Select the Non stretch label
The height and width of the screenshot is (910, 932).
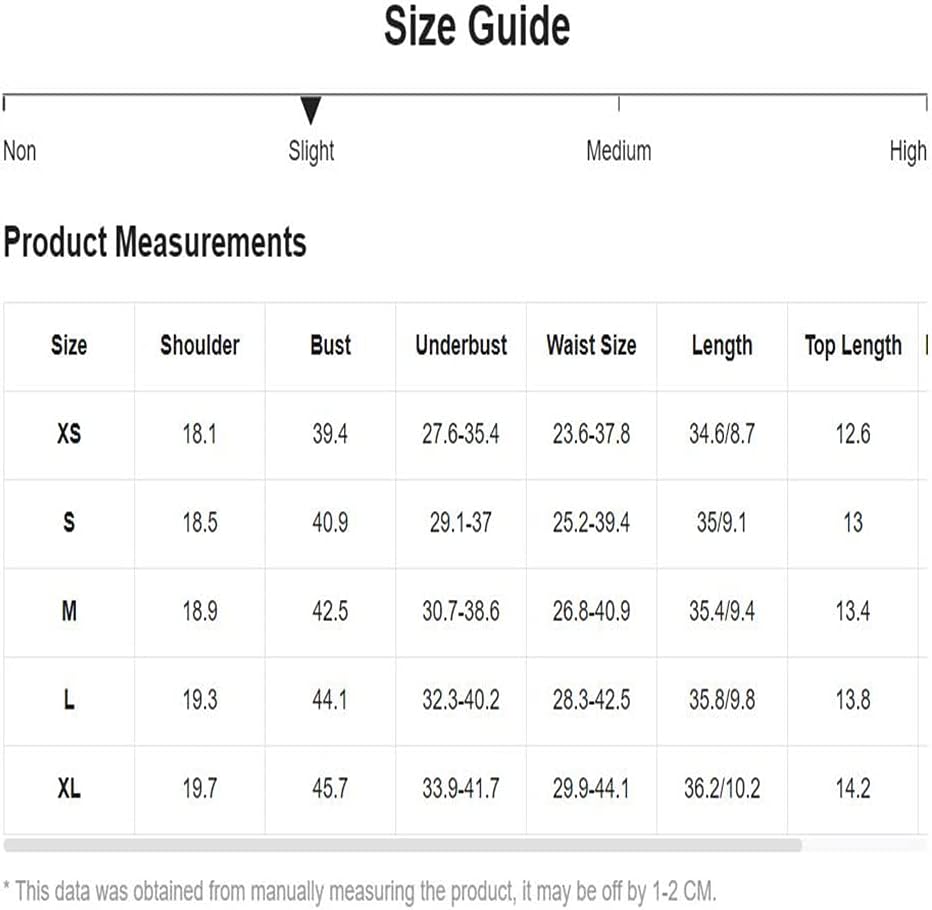[20, 151]
